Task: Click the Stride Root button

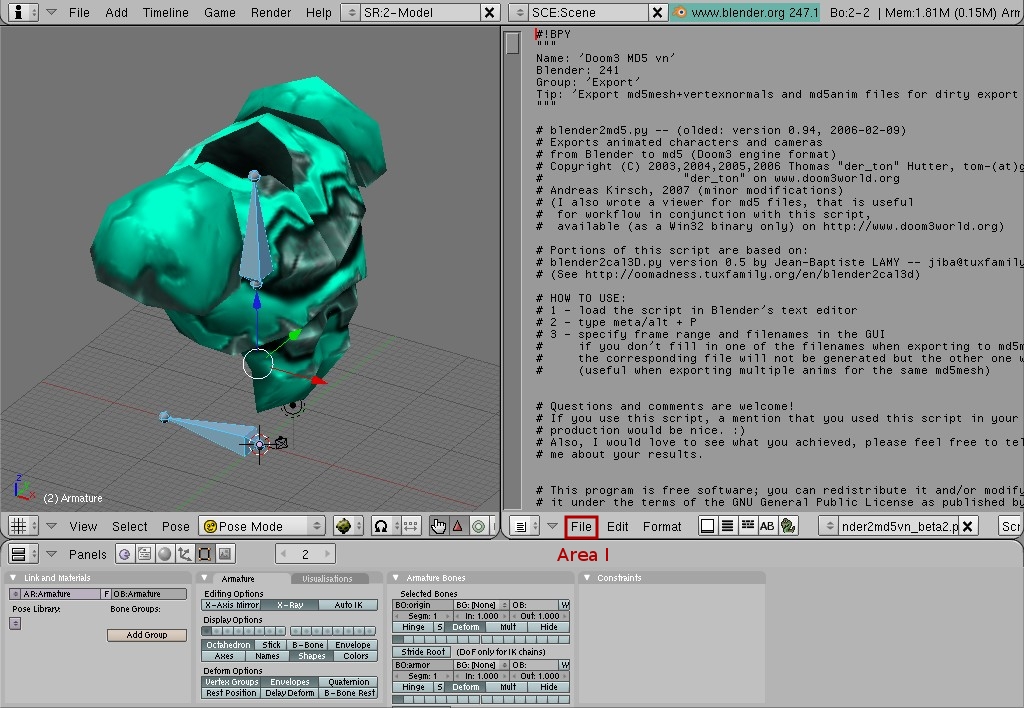Action: (423, 652)
